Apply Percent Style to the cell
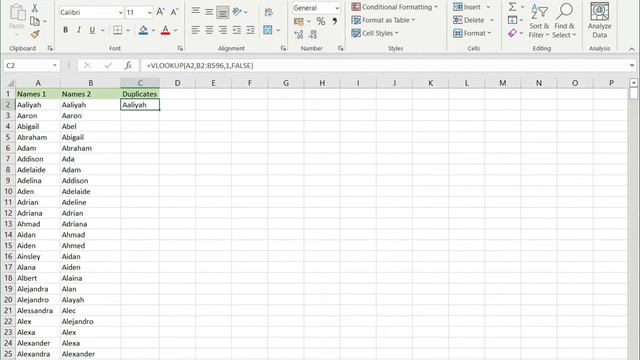The image size is (640, 360). (321, 21)
